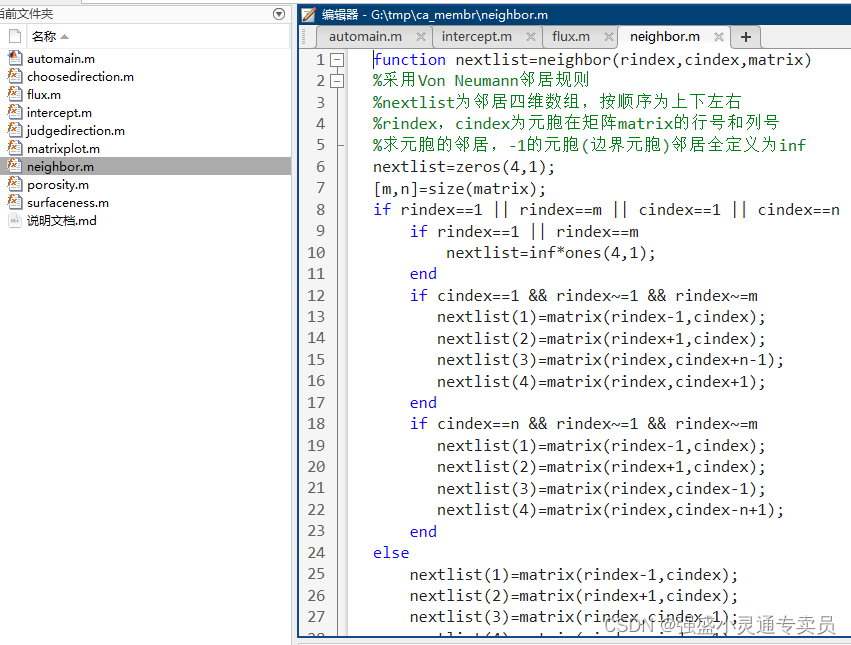Close the flux.m editor tab
Viewport: 851px width, 645px height.
[609, 37]
